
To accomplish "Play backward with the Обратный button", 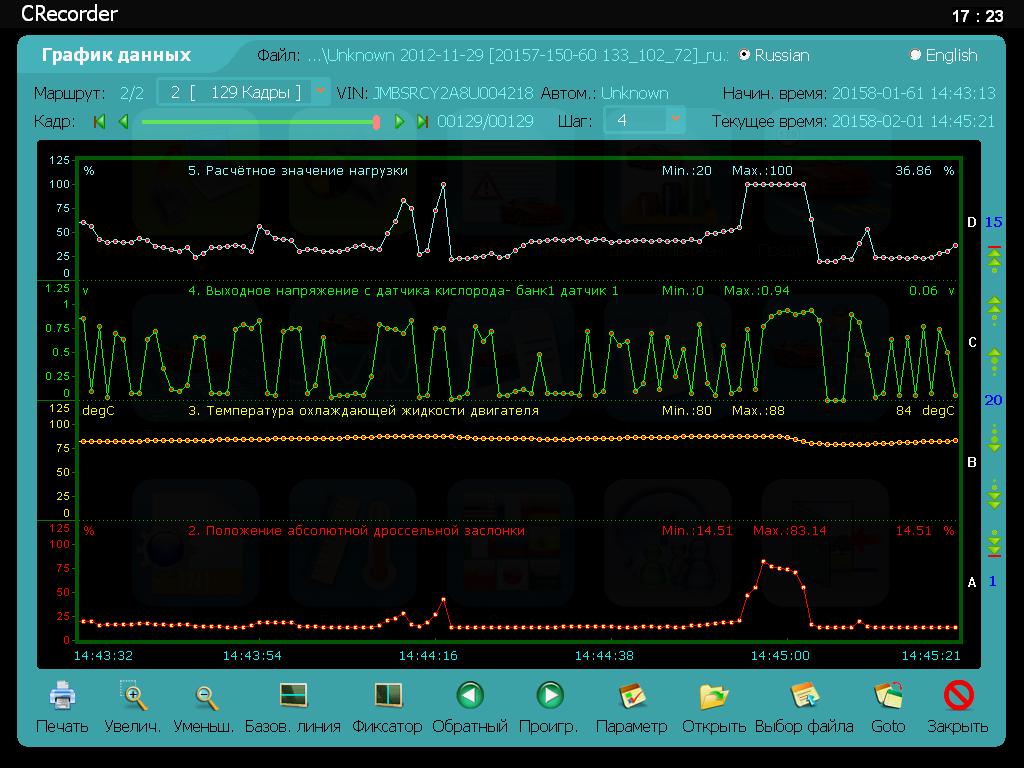I will tap(470, 696).
